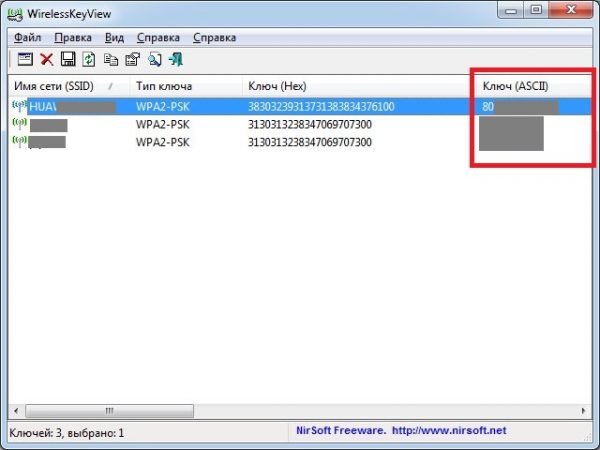Maximize the WirelessKeyView window

coord(536,11)
